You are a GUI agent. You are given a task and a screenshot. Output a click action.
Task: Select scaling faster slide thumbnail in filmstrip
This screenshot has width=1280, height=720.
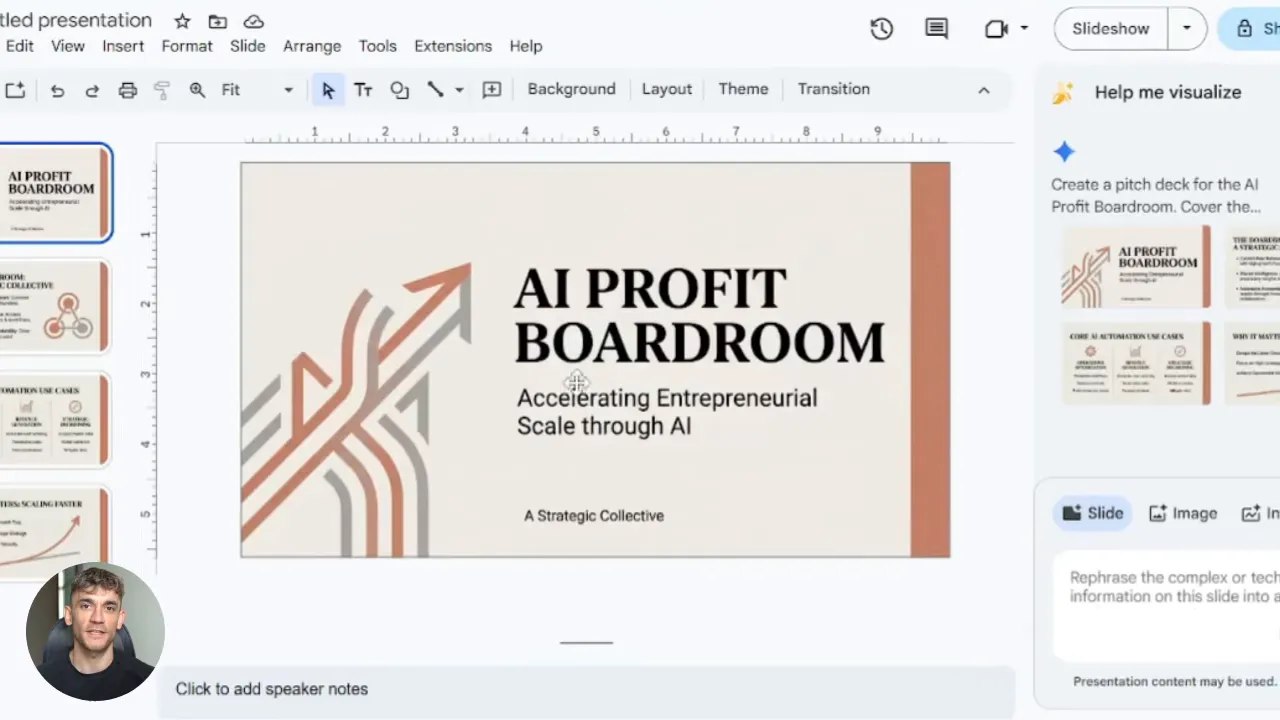pyautogui.click(x=55, y=532)
